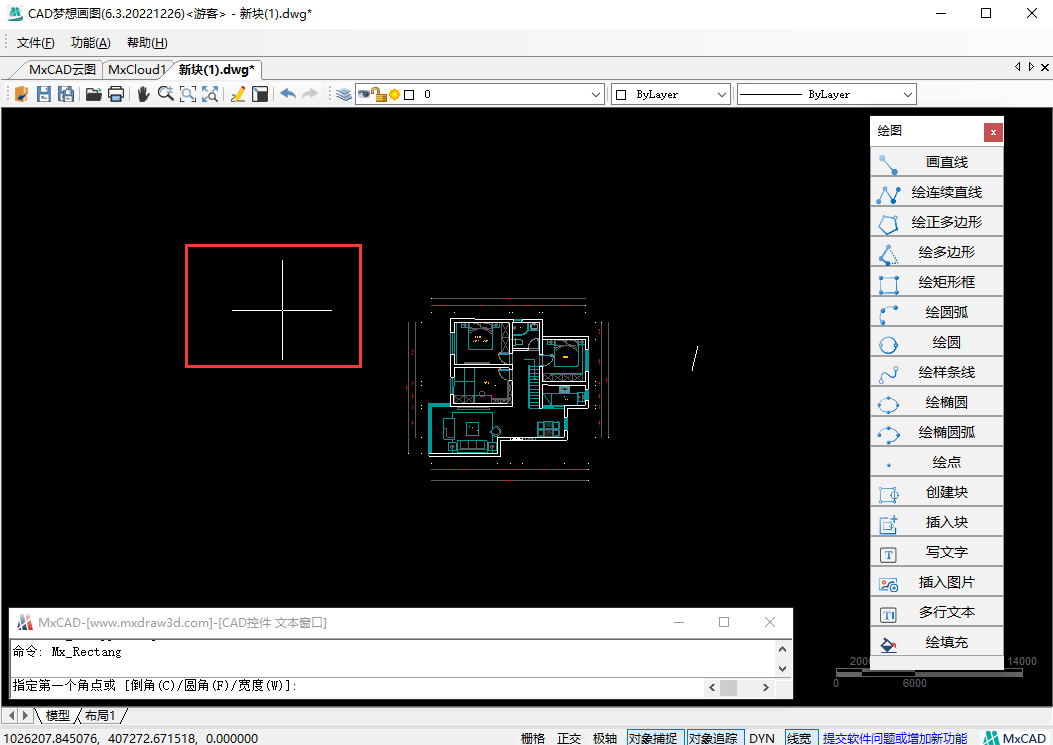Image resolution: width=1053 pixels, height=745 pixels.
Task: Click the layer 0 color square
Action: 409,95
